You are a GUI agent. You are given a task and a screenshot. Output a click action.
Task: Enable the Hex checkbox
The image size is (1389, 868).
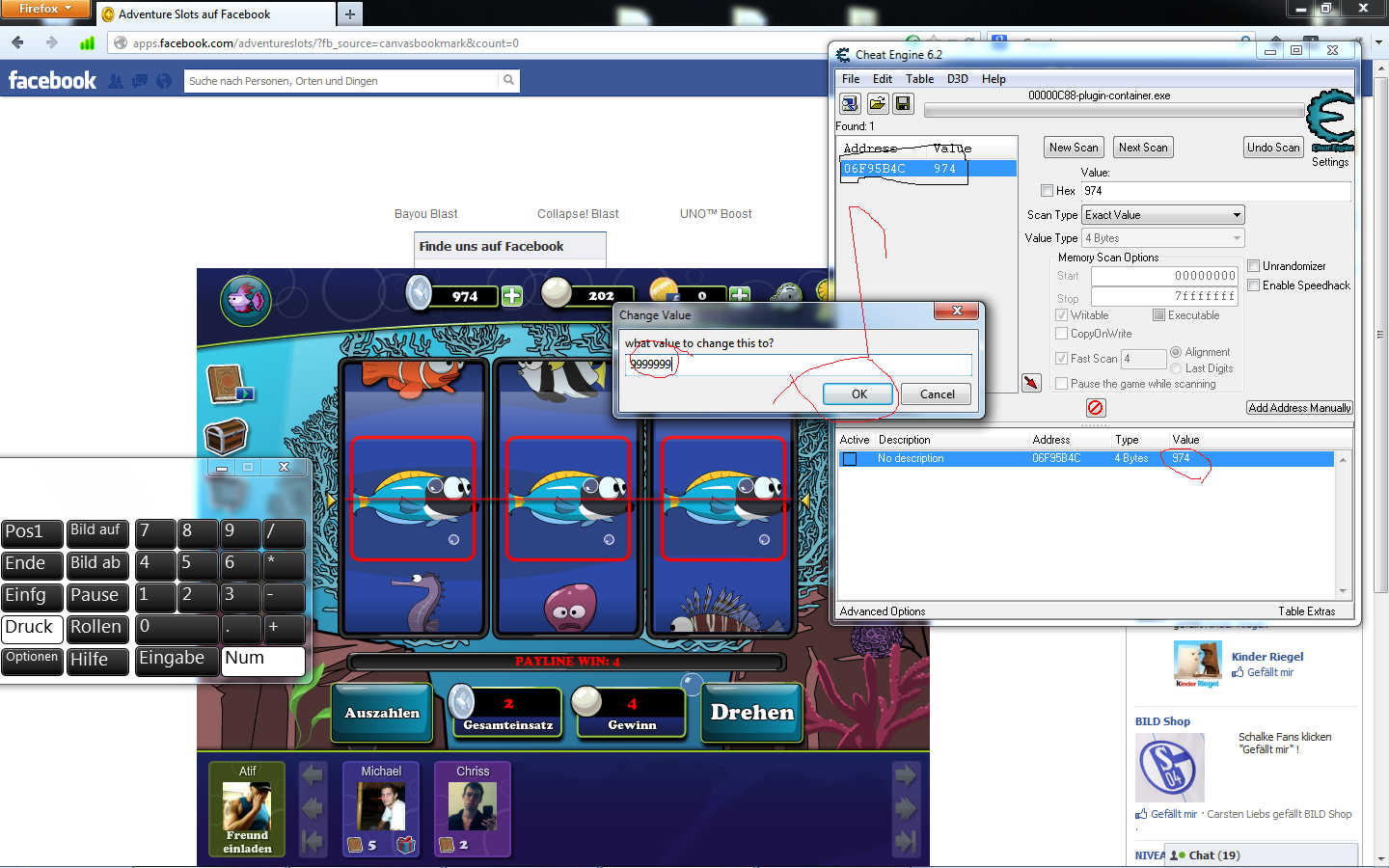pos(1048,191)
